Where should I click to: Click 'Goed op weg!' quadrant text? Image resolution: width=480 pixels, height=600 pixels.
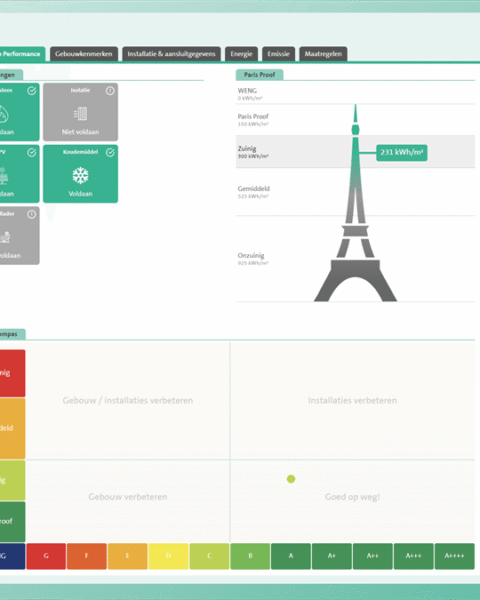[x=352, y=497]
